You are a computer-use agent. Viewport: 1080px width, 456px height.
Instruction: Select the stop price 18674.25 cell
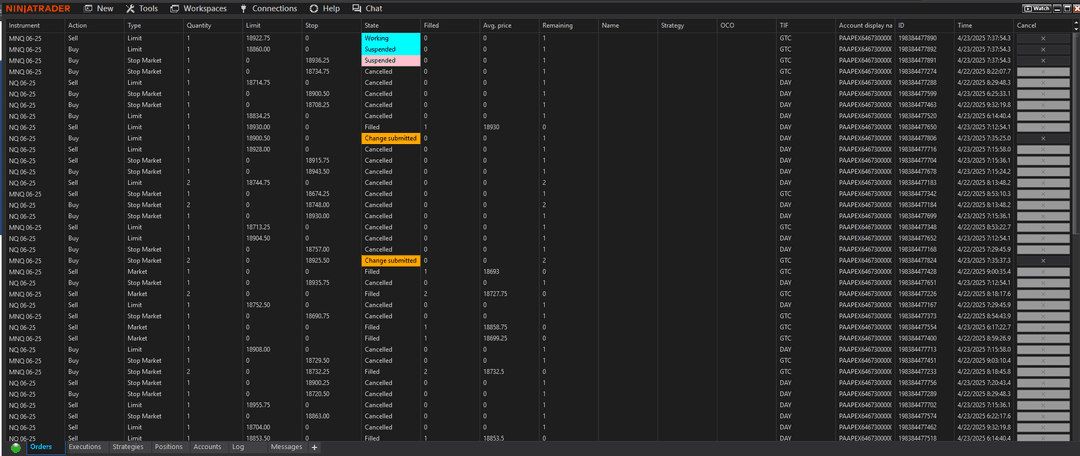(x=331, y=194)
